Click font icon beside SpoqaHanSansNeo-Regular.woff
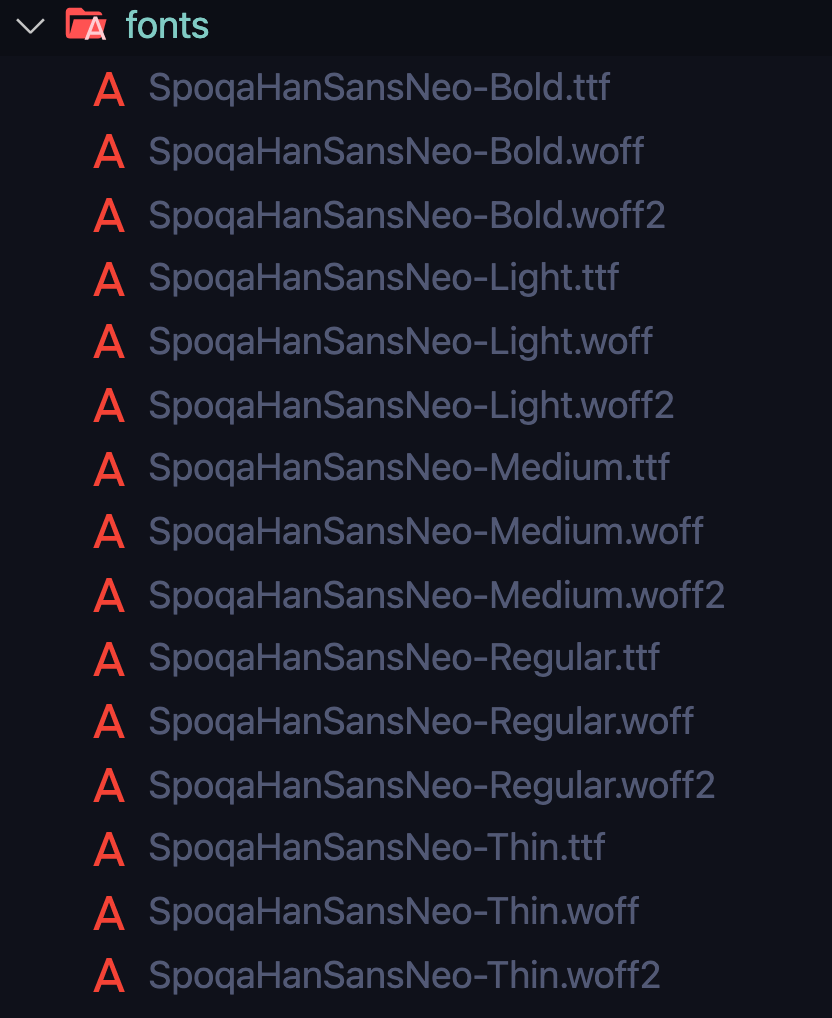 (x=109, y=722)
